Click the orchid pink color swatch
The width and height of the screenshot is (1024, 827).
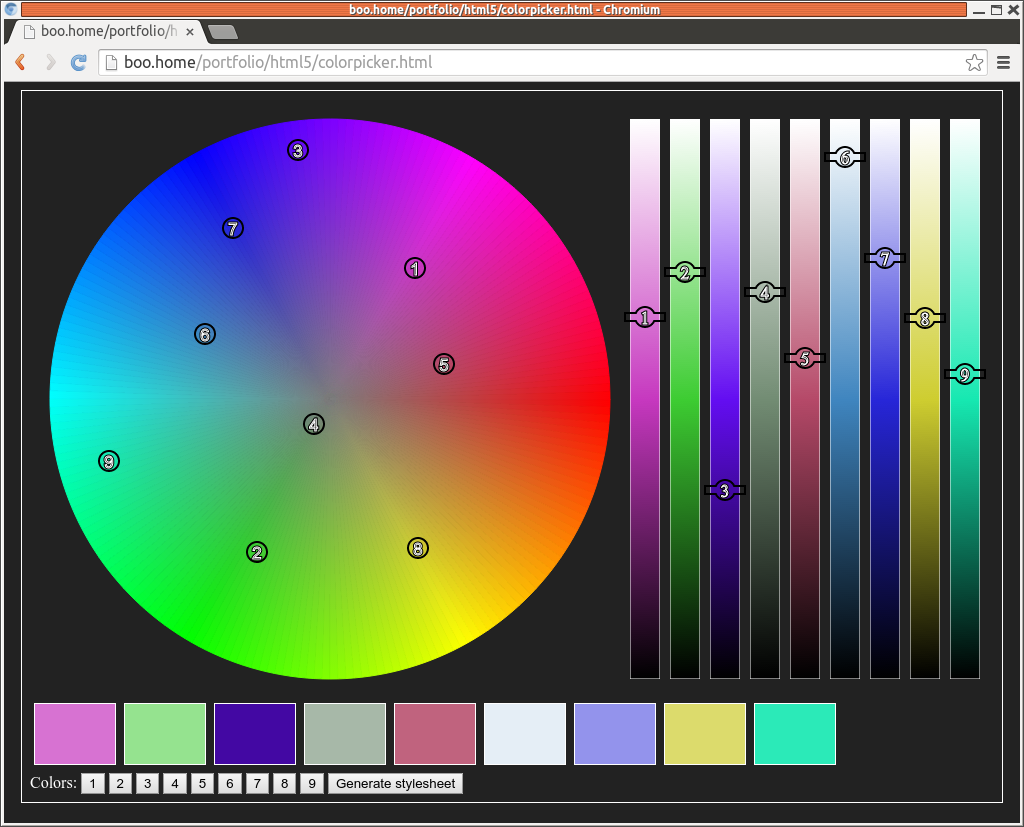pos(75,734)
